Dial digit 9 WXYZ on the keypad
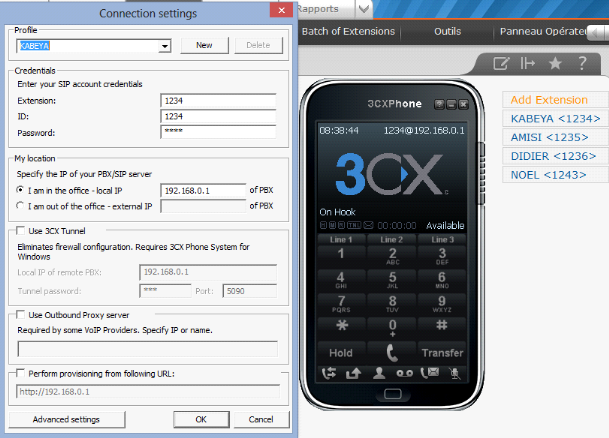The width and height of the screenshot is (609, 438). [x=442, y=304]
